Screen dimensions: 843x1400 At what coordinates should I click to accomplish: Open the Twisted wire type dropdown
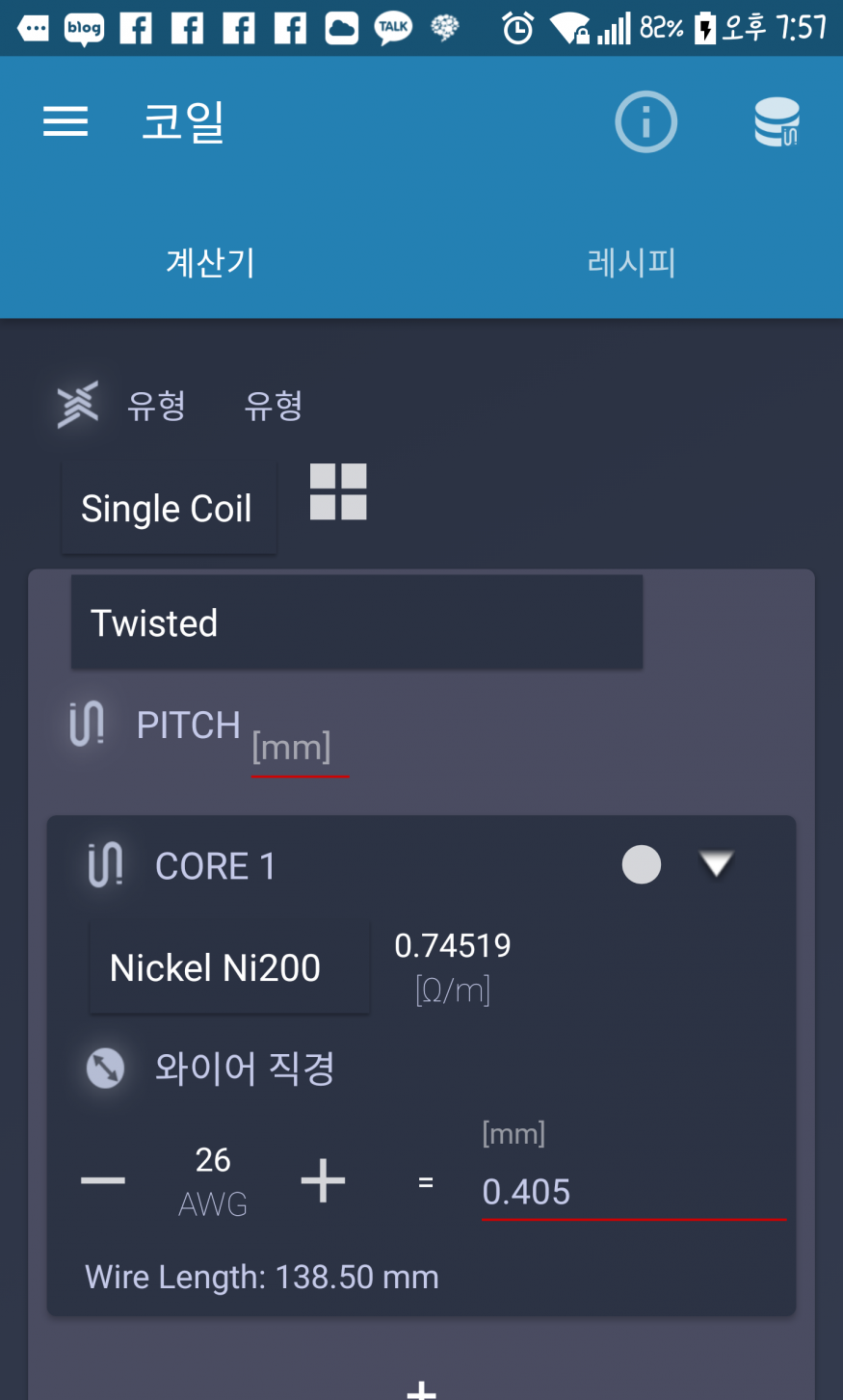(x=356, y=622)
